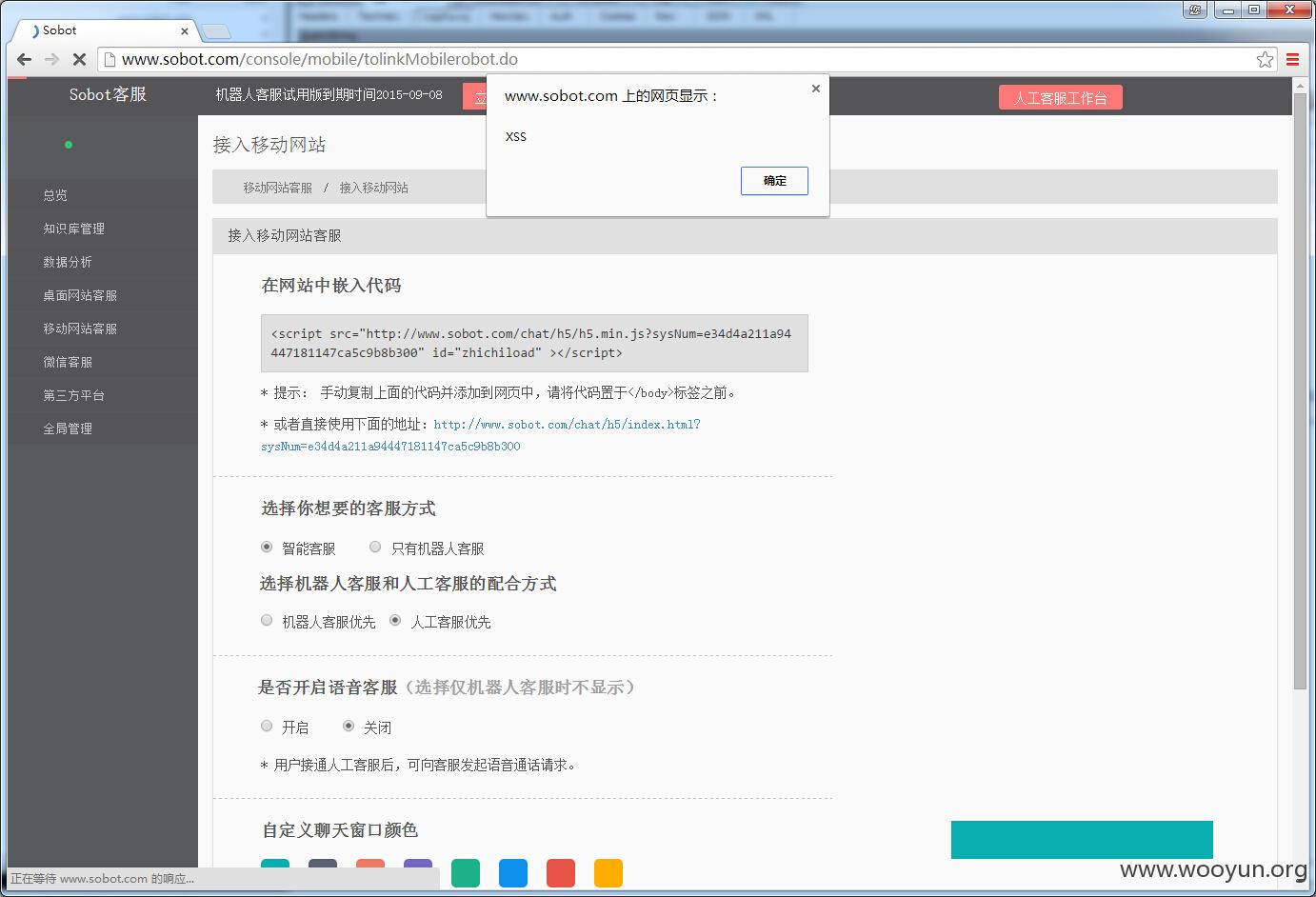Select 人工客服优先 radio button

pyautogui.click(x=395, y=620)
